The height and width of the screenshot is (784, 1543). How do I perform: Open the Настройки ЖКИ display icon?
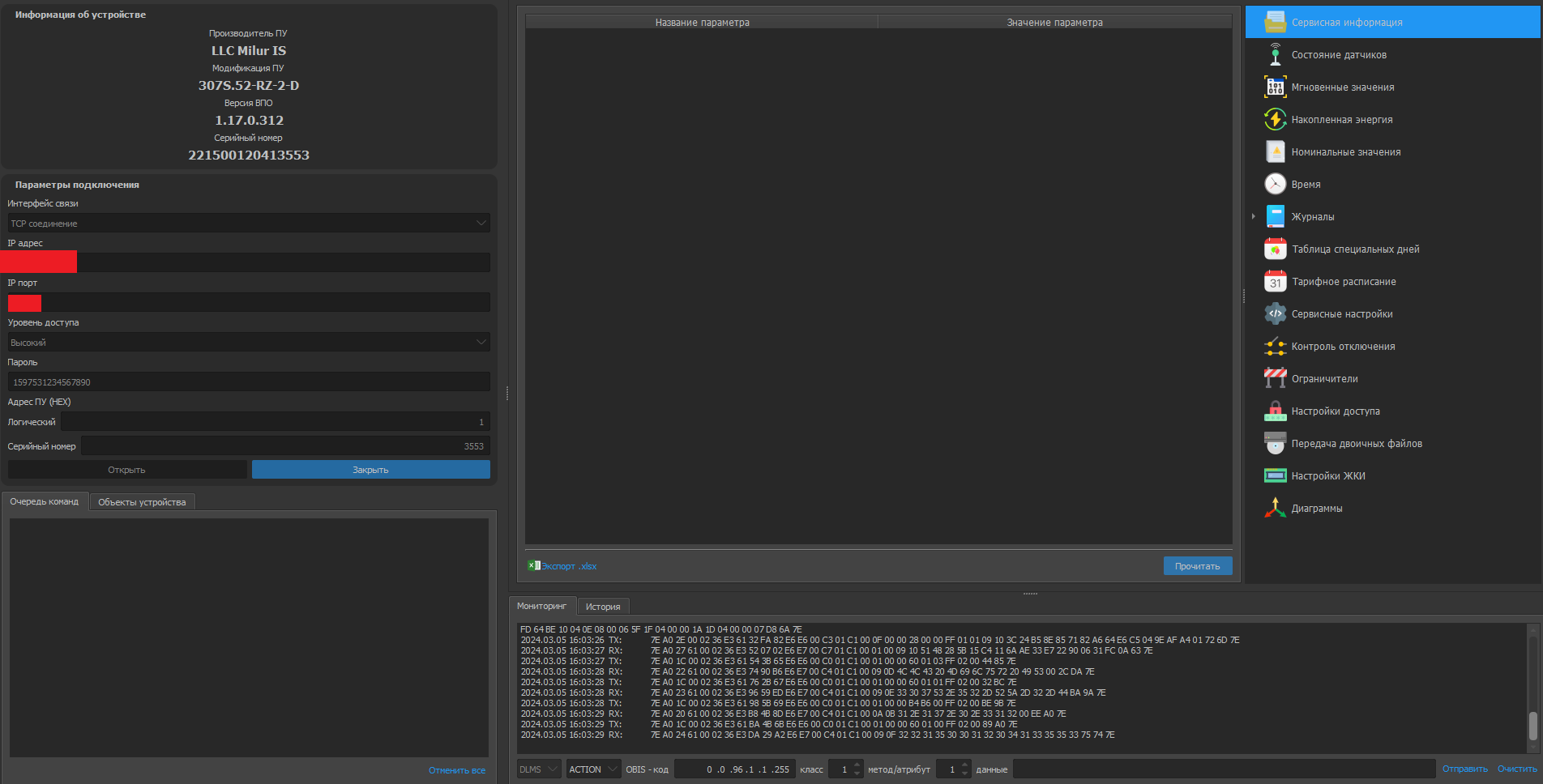1275,476
